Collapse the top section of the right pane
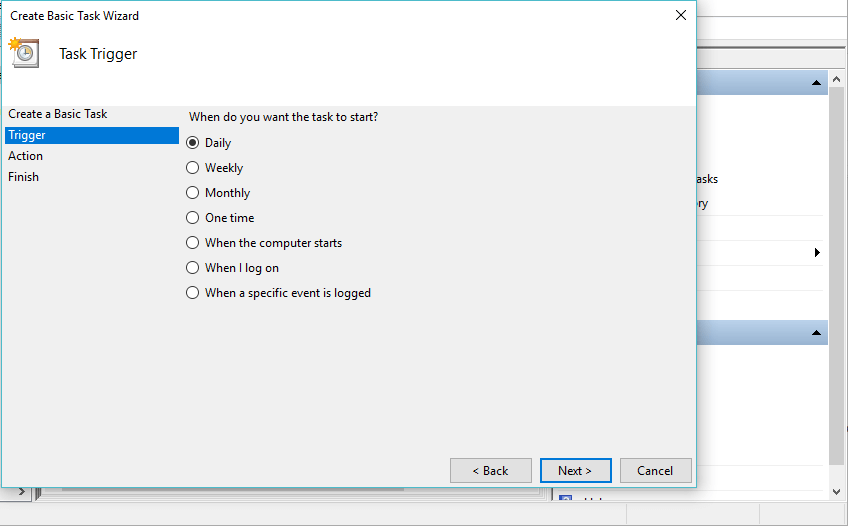The image size is (848, 526). (x=817, y=82)
